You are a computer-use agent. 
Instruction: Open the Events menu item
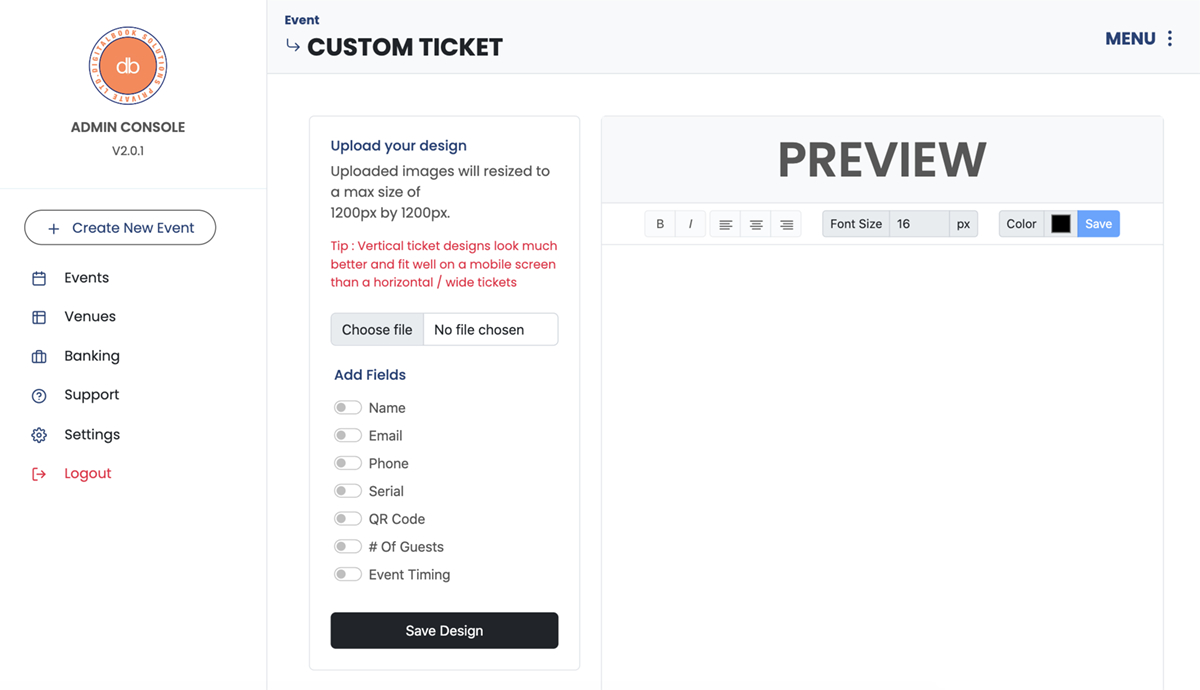(86, 278)
